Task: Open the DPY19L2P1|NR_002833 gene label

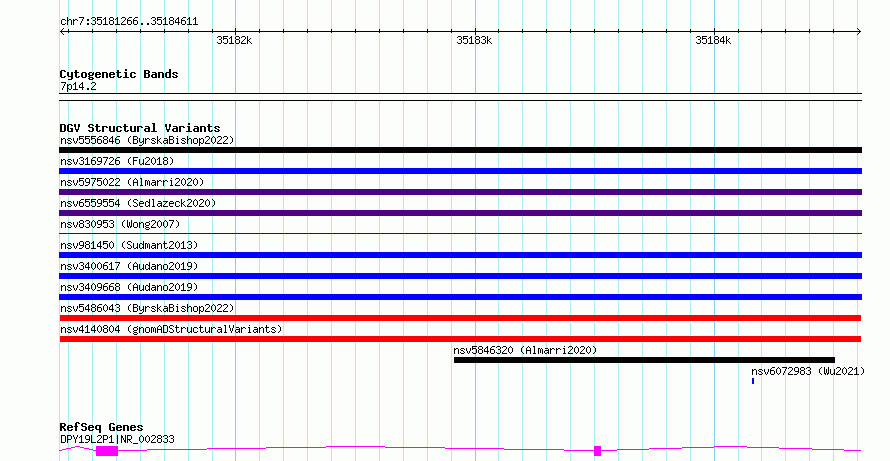Action: pyautogui.click(x=117, y=439)
